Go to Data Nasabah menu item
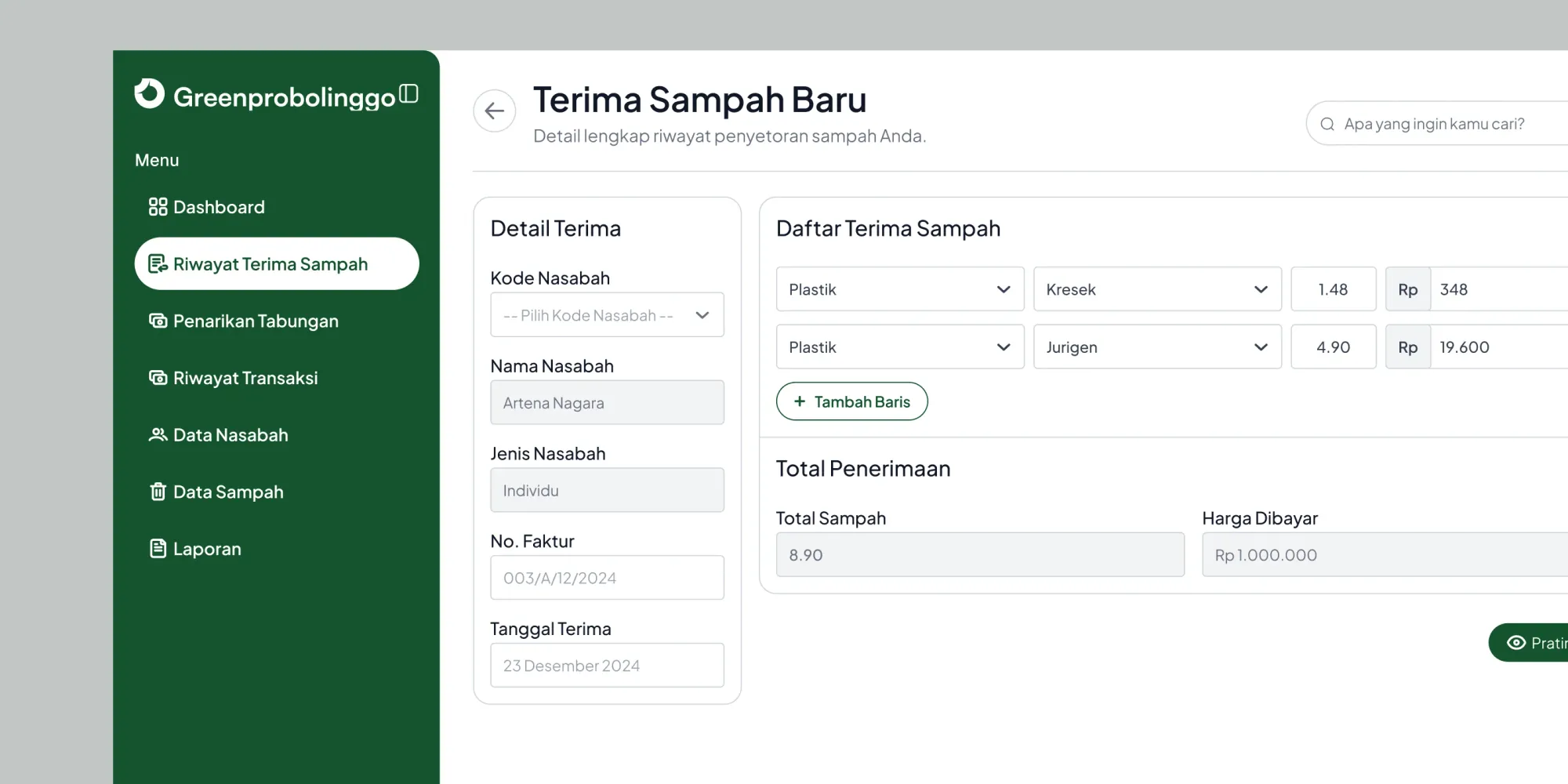This screenshot has height=784, width=1568. [x=277, y=434]
